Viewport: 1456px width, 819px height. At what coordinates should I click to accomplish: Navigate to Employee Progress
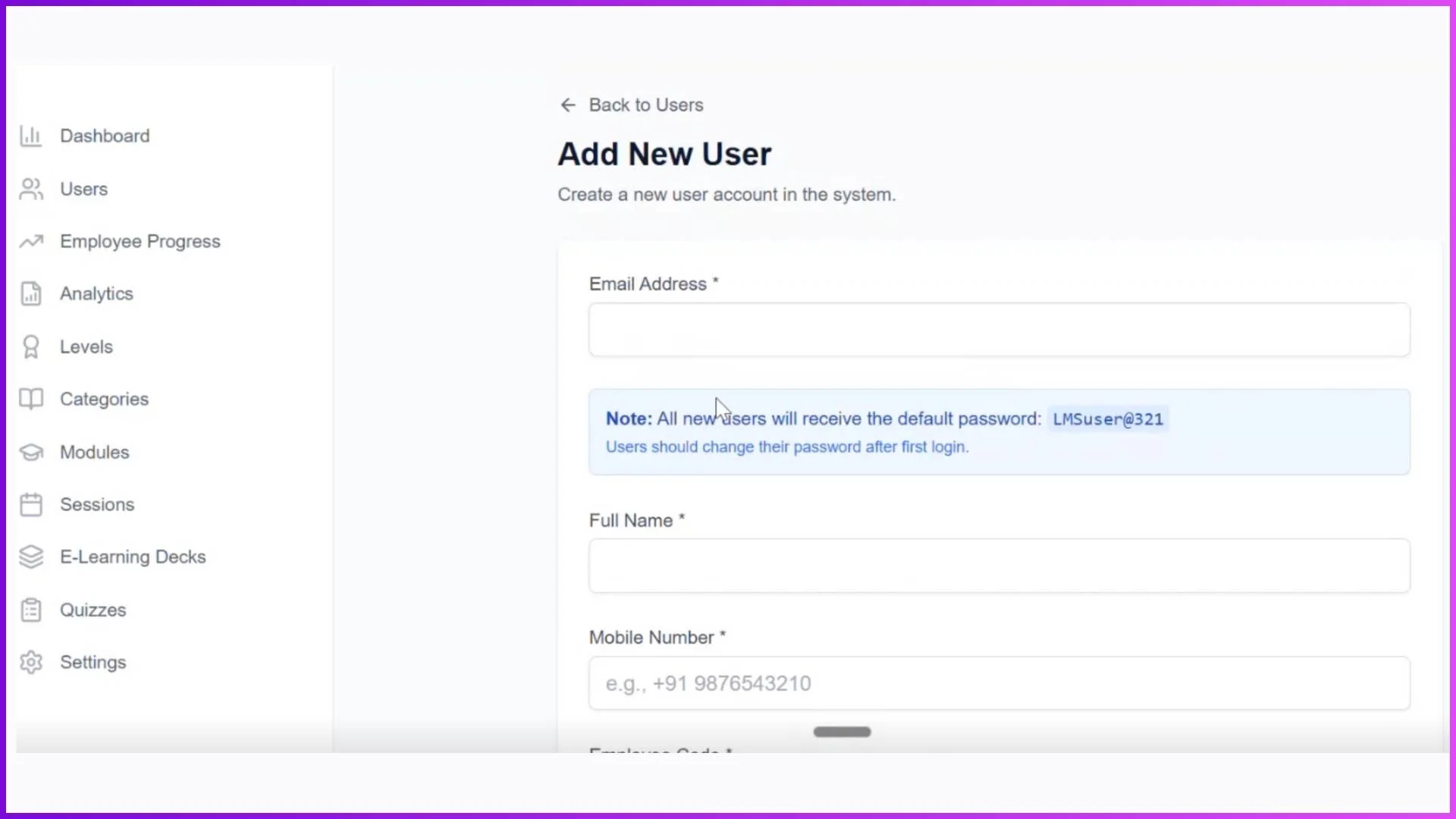pos(140,241)
